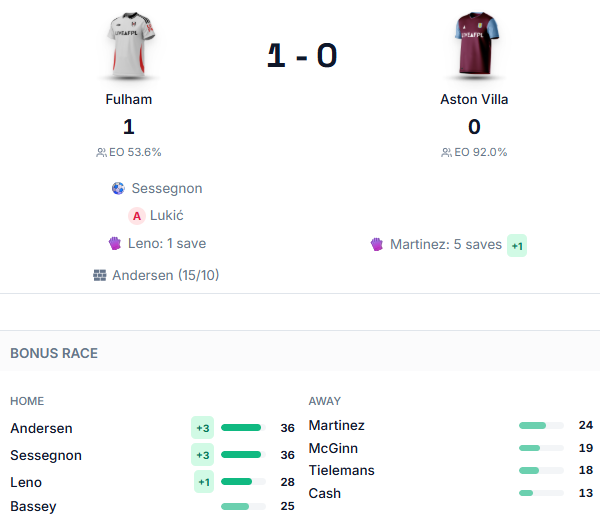Click the +1 badge next to Martinez saves
The image size is (600, 518).
pyautogui.click(x=517, y=245)
